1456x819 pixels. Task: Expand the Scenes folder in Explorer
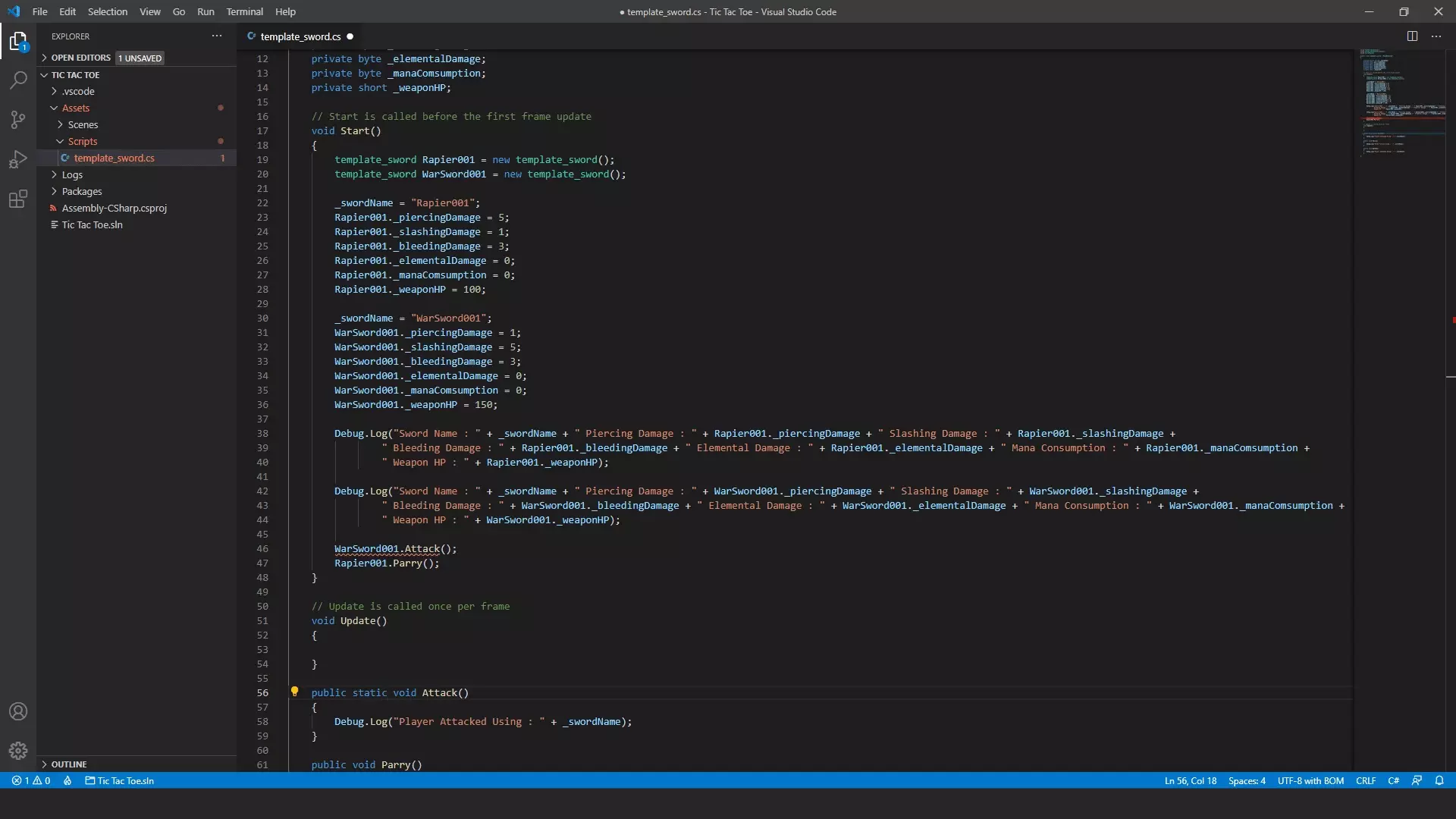(x=82, y=124)
